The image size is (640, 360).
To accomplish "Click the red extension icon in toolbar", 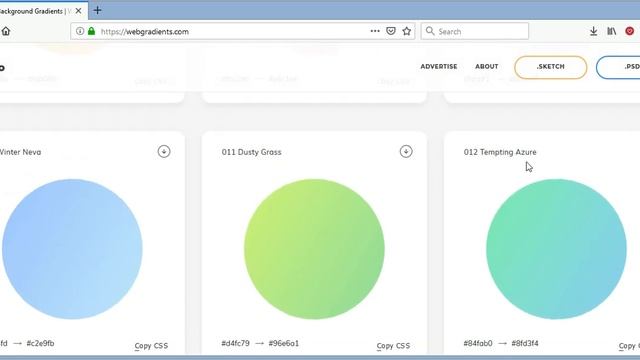I will point(629,31).
